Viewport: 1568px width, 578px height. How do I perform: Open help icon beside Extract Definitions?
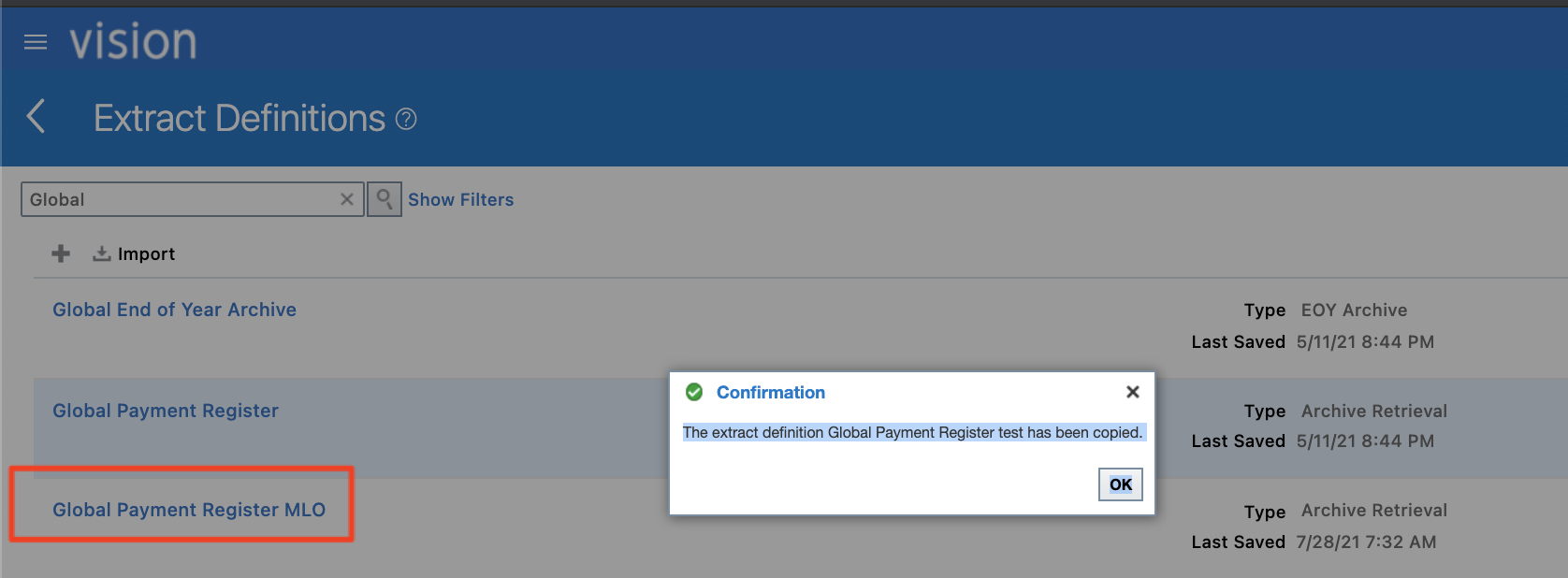point(406,119)
